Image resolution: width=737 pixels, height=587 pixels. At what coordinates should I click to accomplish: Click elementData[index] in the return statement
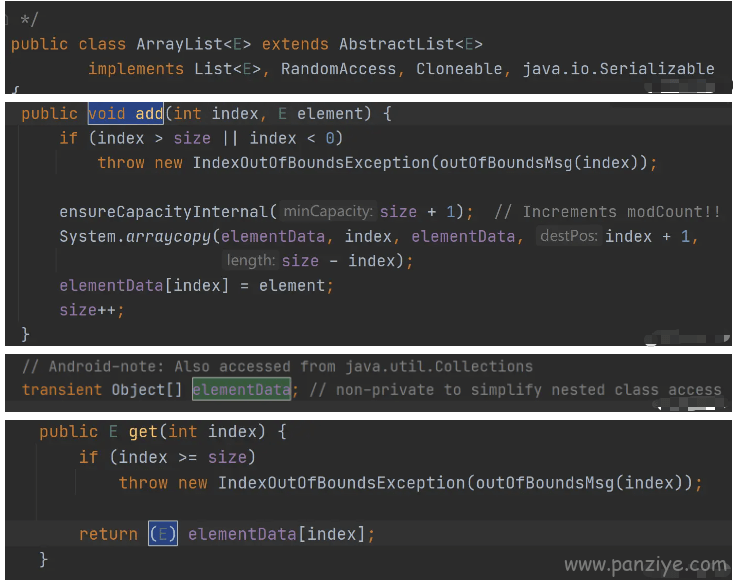276,534
